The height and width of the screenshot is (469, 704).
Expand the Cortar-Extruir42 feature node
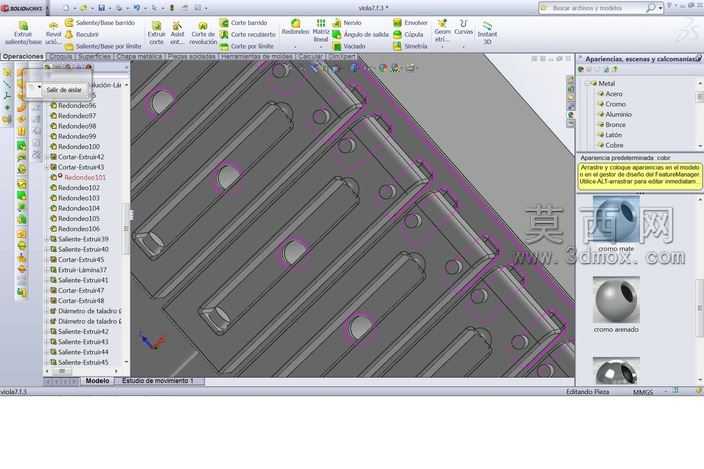point(47,157)
